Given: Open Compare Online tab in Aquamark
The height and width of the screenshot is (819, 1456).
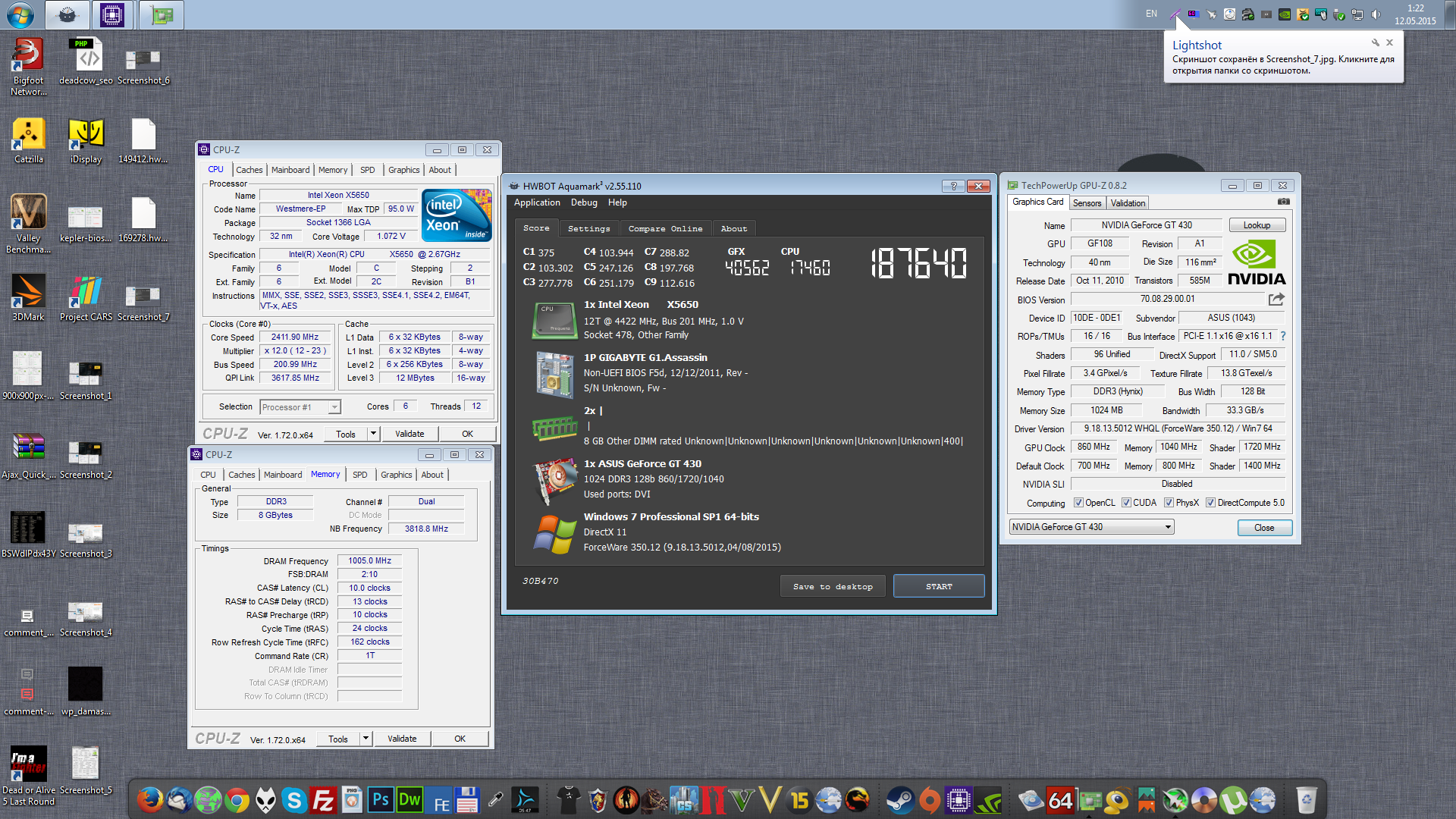Looking at the screenshot, I should click(665, 228).
